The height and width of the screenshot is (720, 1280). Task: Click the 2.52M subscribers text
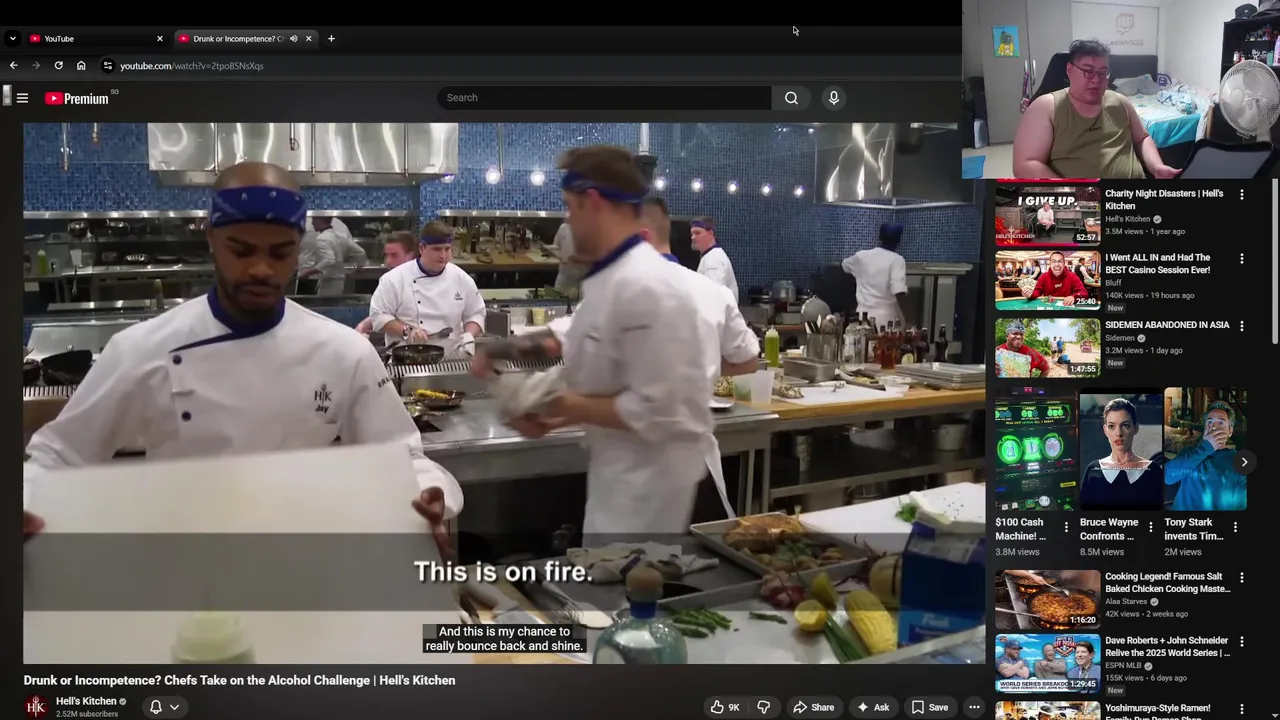click(x=87, y=714)
